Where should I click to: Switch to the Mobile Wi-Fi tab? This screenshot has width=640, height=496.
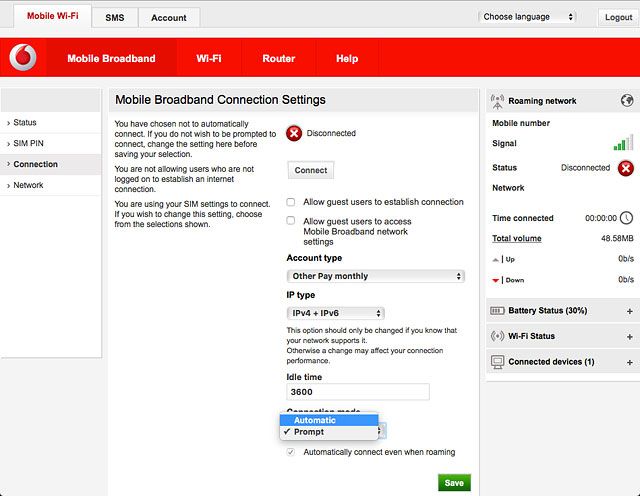[x=53, y=16]
